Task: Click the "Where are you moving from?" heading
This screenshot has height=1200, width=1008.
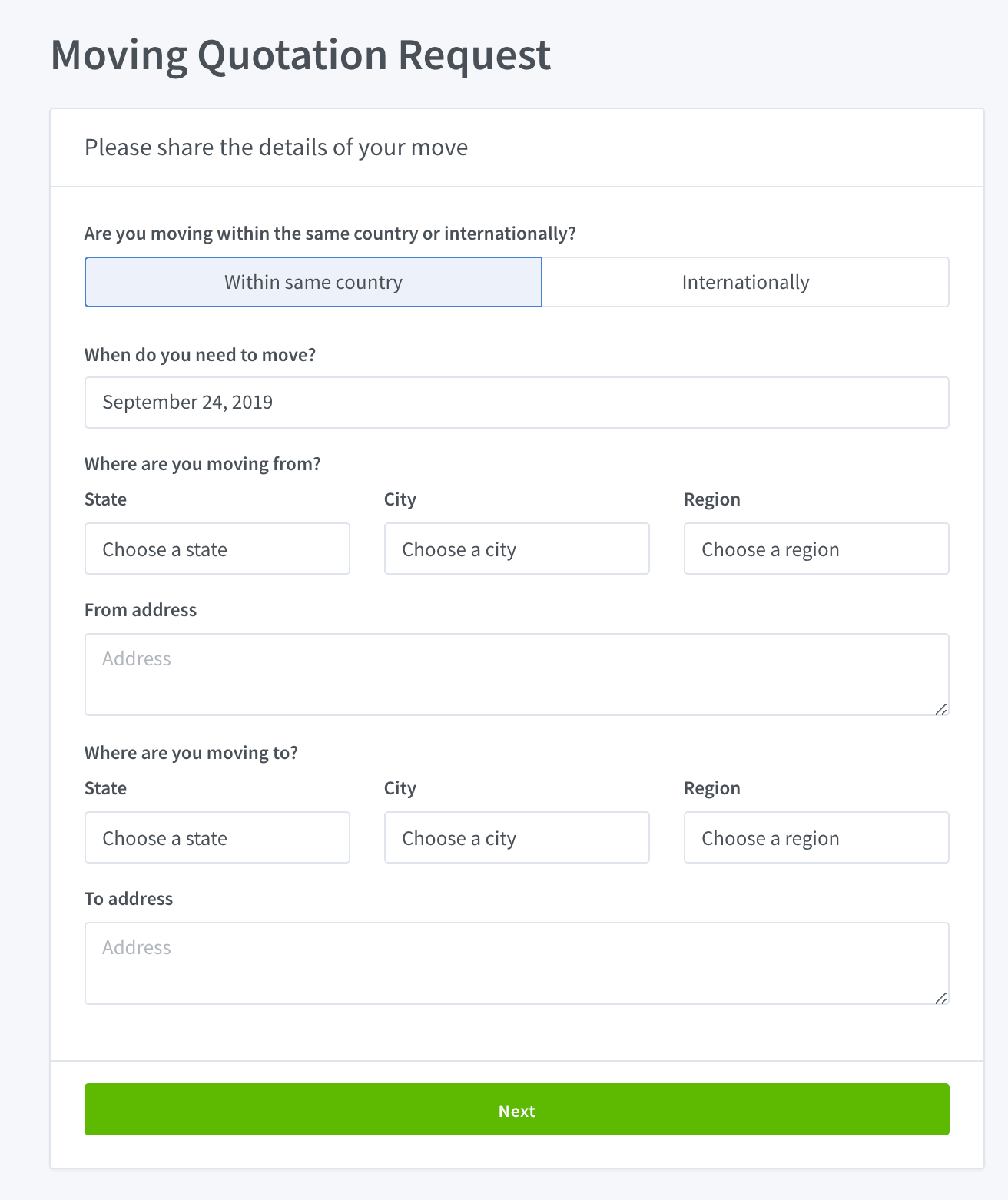Action: pos(202,464)
